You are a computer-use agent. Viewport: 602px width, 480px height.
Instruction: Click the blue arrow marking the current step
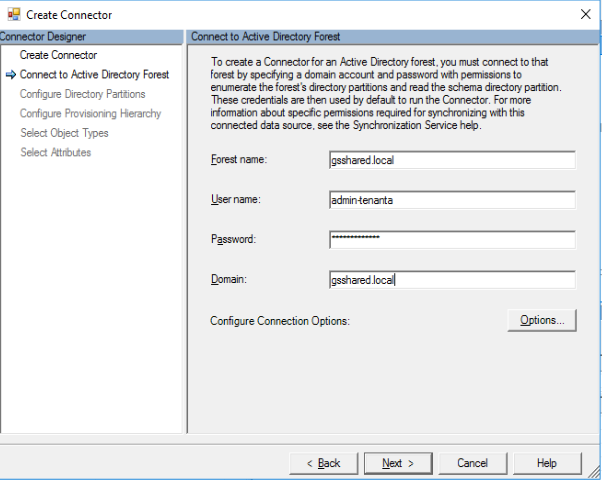[x=11, y=75]
